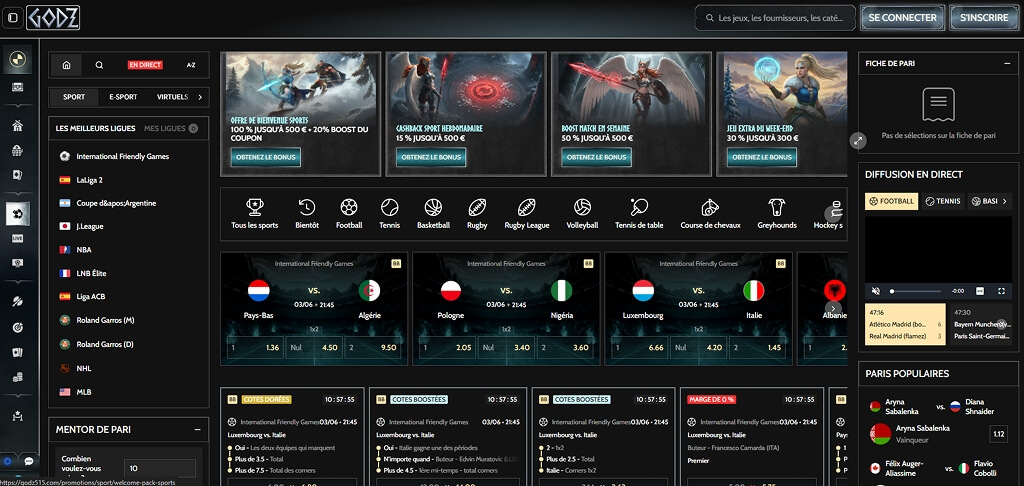Get the Cashback Sport Hebdomadaire bonus
Screen dimensions: 1024x486
tap(431, 157)
